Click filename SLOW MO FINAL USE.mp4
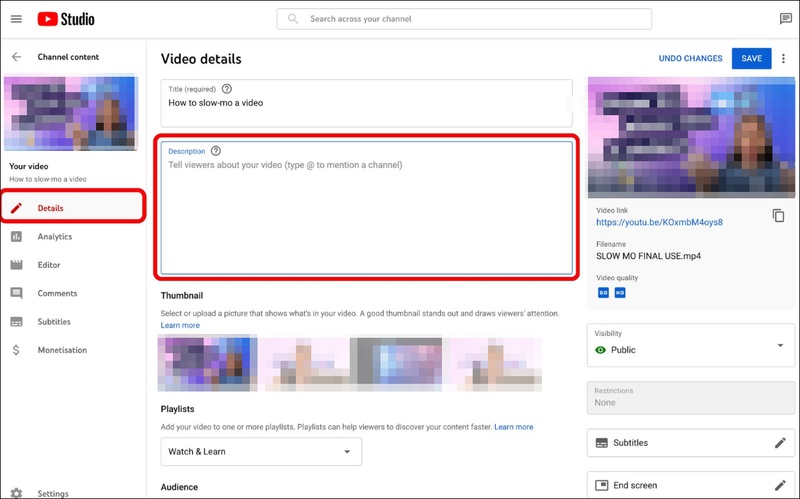The height and width of the screenshot is (499, 800). 648,256
